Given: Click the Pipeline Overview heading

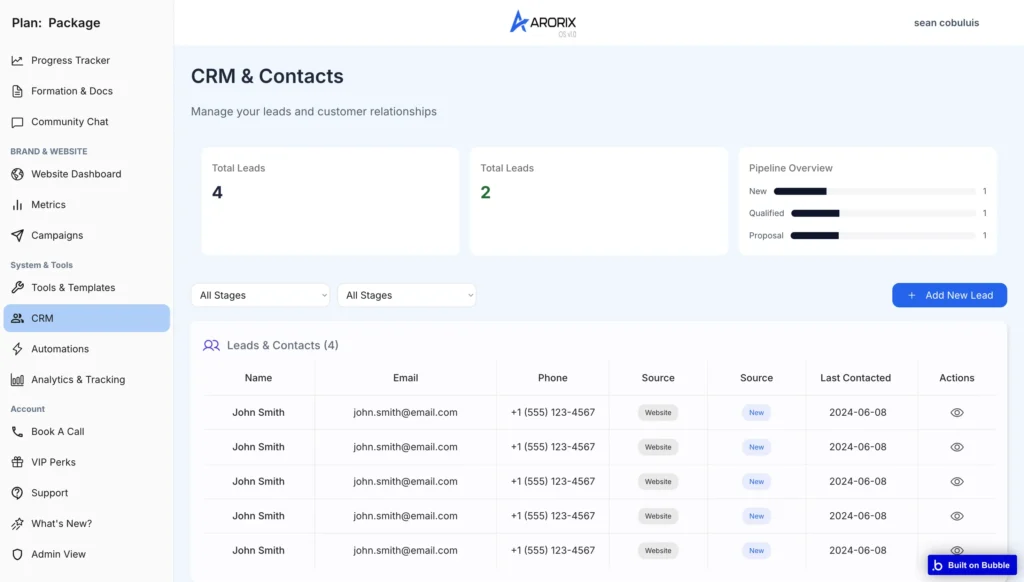Looking at the screenshot, I should (x=790, y=169).
